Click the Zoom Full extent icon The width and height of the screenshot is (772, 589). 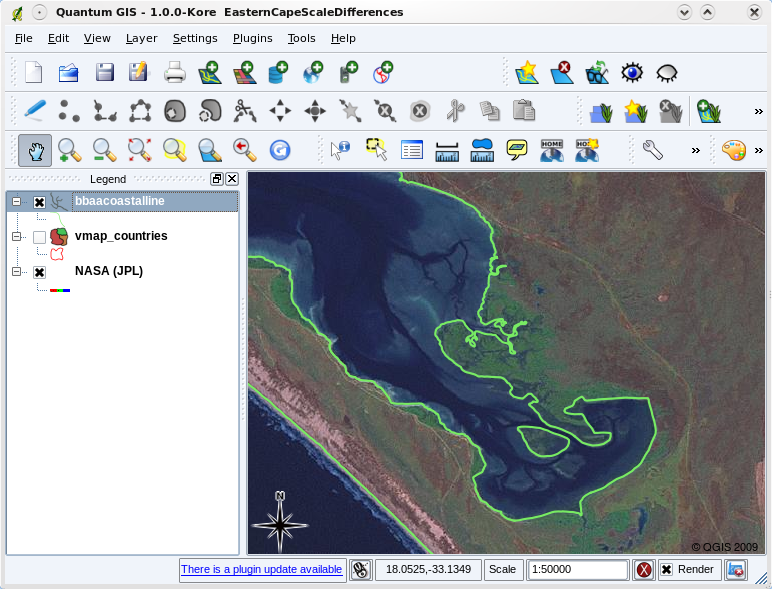point(139,150)
